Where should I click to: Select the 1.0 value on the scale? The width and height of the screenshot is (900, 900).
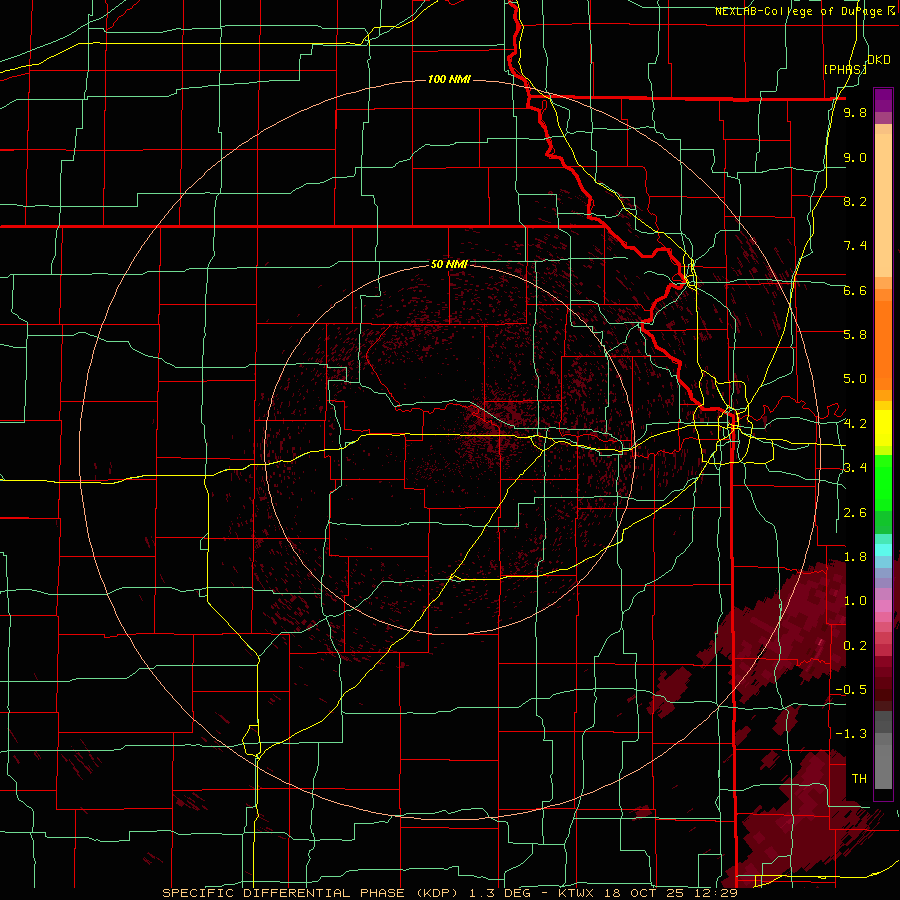coord(855,601)
